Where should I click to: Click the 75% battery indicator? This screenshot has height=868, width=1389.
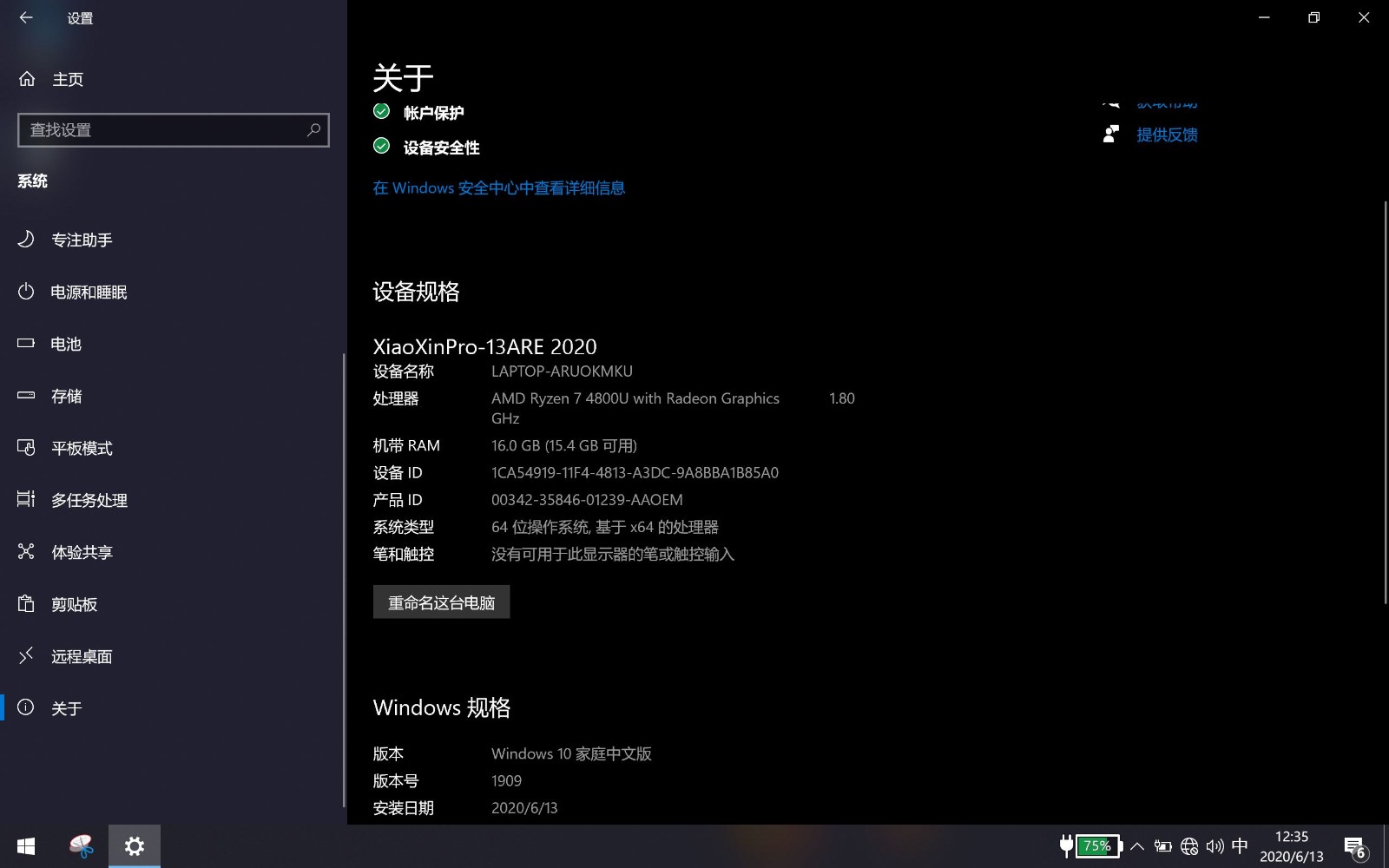[x=1097, y=845]
